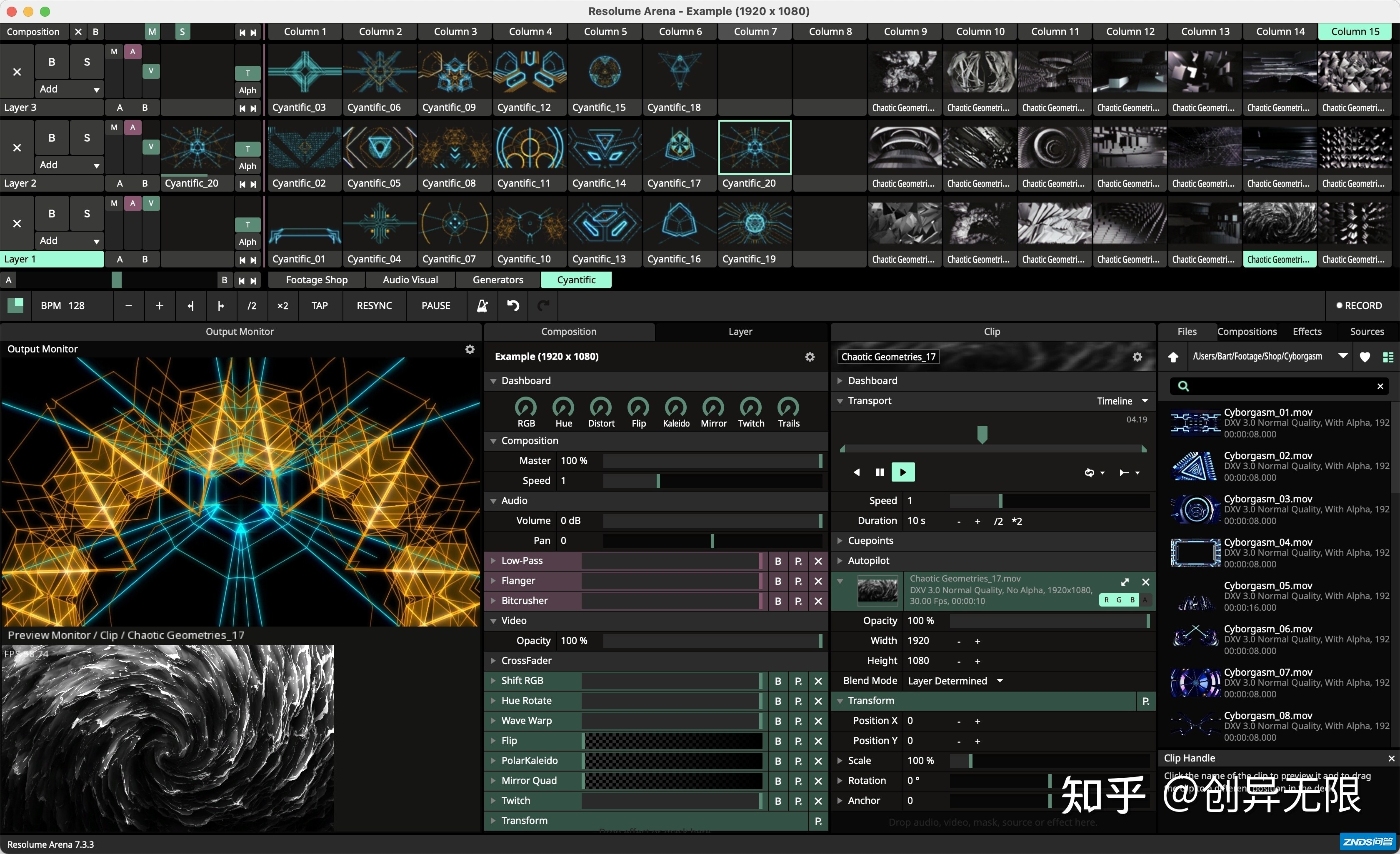Expand the Chaotic Geometries_17.mov source view
This screenshot has height=854, width=1400.
coord(1125,582)
